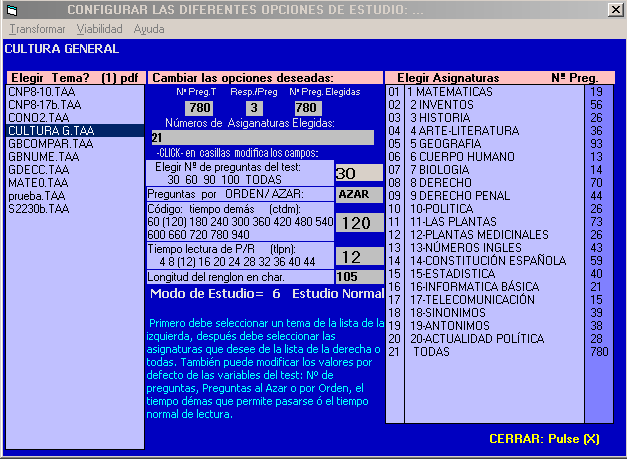This screenshot has width=627, height=459.
Task: Select subject 20-ACTUALIDAD POLÍTICA
Action: click(x=494, y=339)
